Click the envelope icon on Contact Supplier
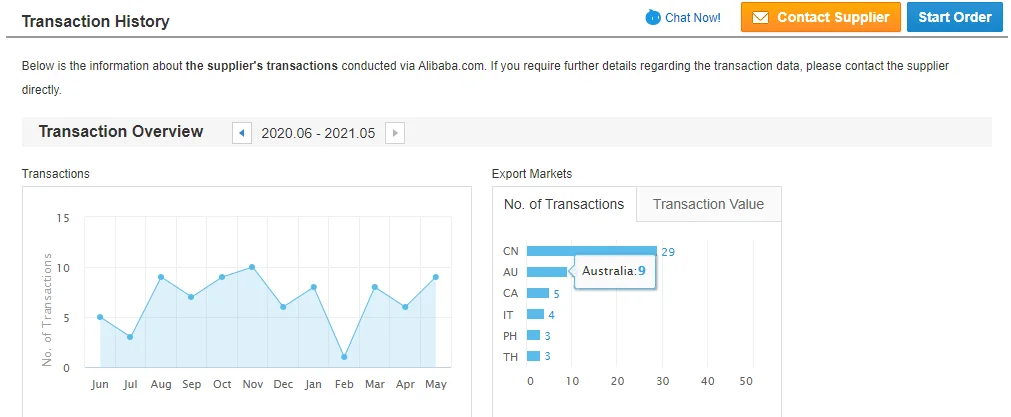This screenshot has height=417, width=1011. [x=760, y=18]
